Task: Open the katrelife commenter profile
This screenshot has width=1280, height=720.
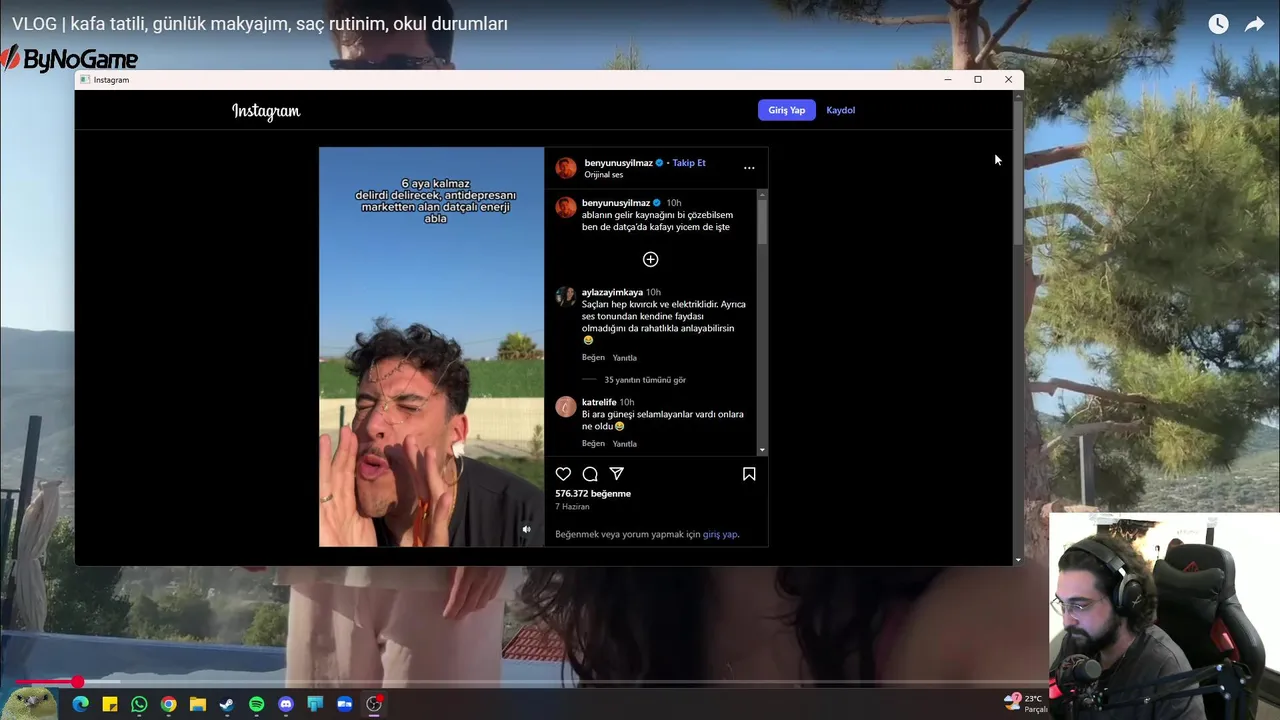Action: coord(599,402)
